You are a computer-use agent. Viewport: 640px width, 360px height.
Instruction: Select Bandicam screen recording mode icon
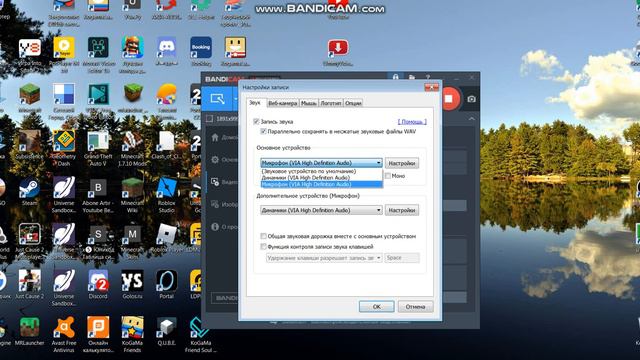(x=217, y=98)
